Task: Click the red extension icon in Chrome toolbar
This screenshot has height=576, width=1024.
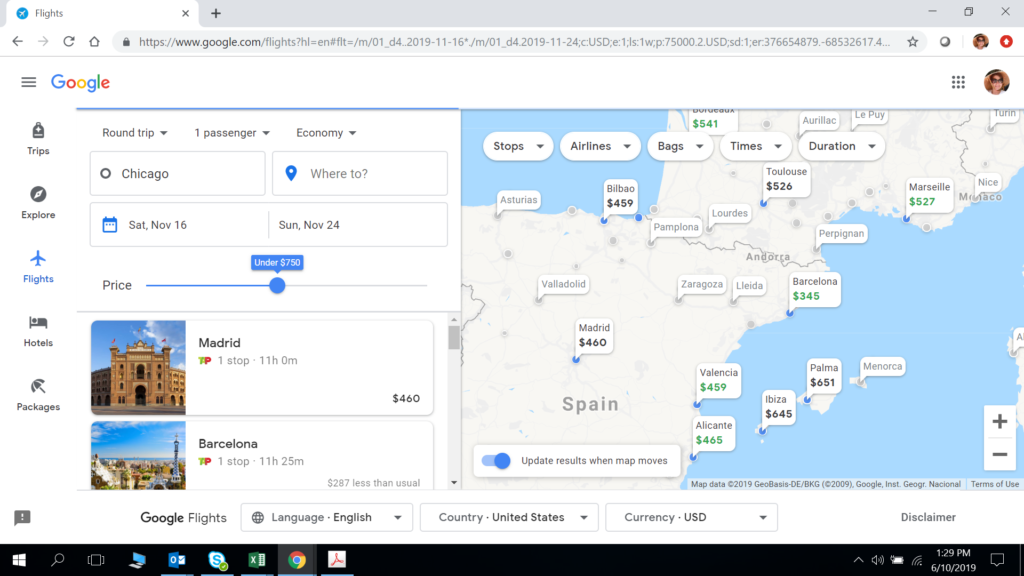Action: [1006, 42]
